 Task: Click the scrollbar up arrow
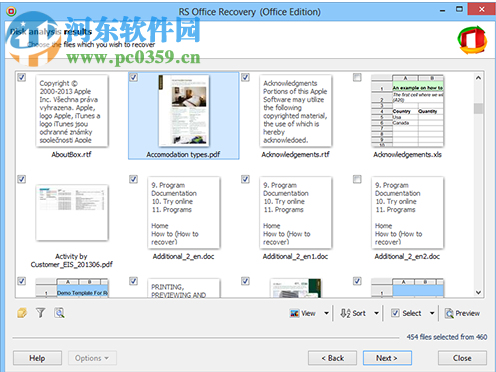(478, 78)
